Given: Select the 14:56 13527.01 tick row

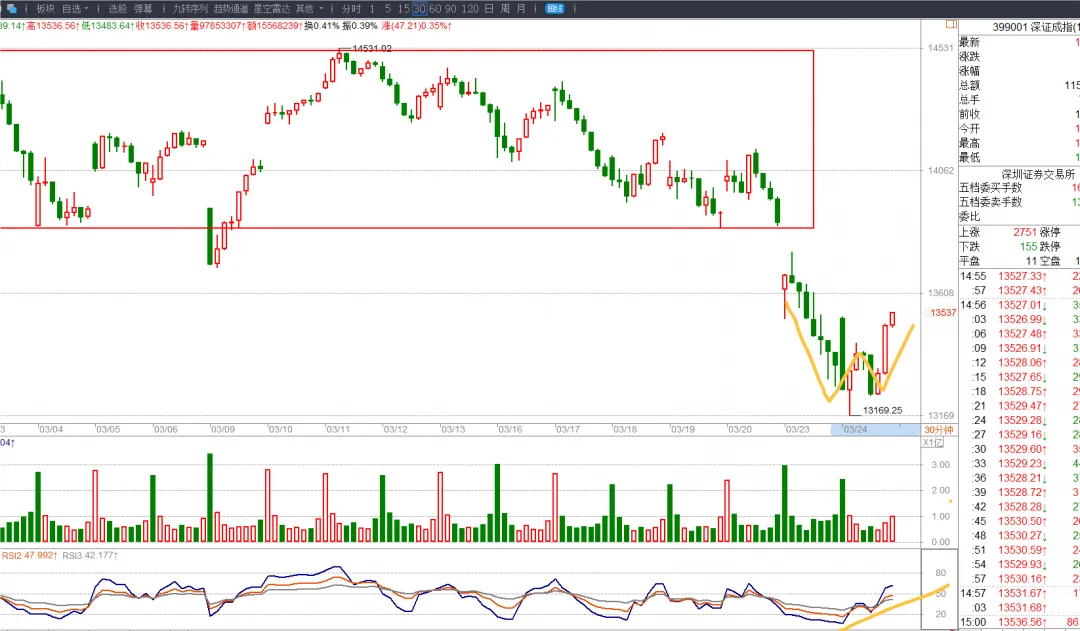Looking at the screenshot, I should coord(1019,305).
